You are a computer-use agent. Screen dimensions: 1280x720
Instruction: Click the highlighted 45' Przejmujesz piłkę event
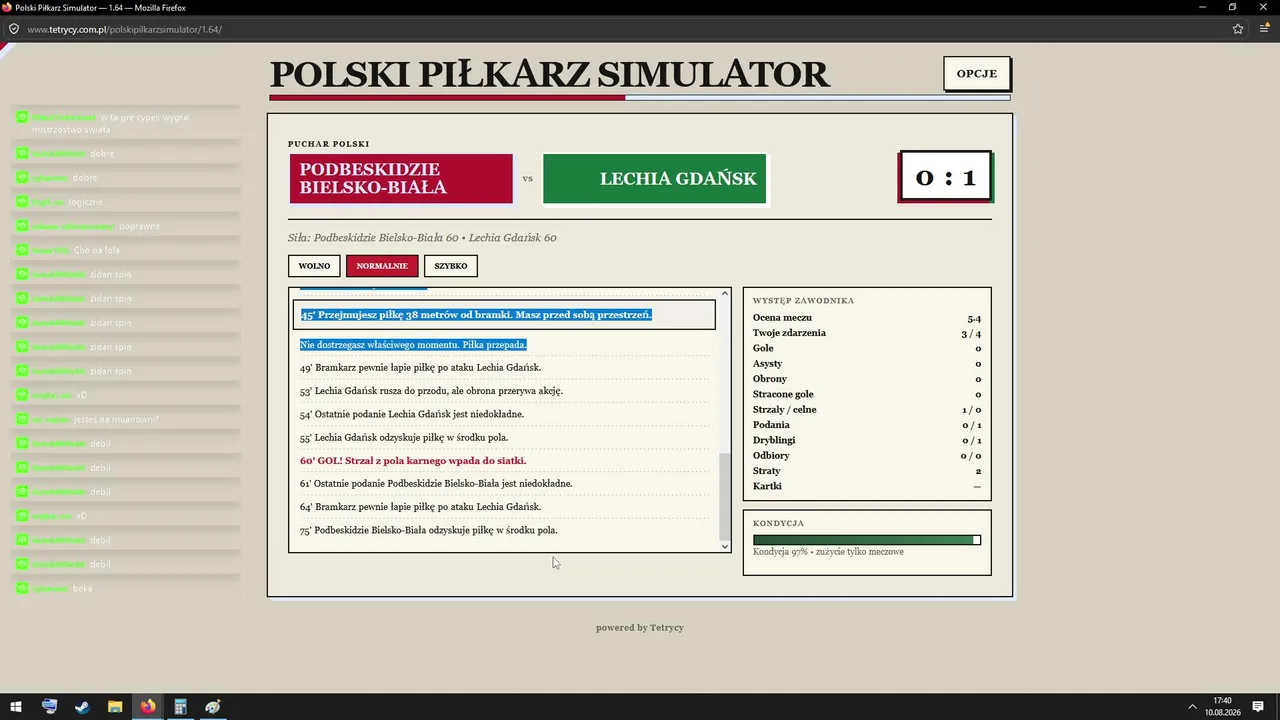(504, 315)
